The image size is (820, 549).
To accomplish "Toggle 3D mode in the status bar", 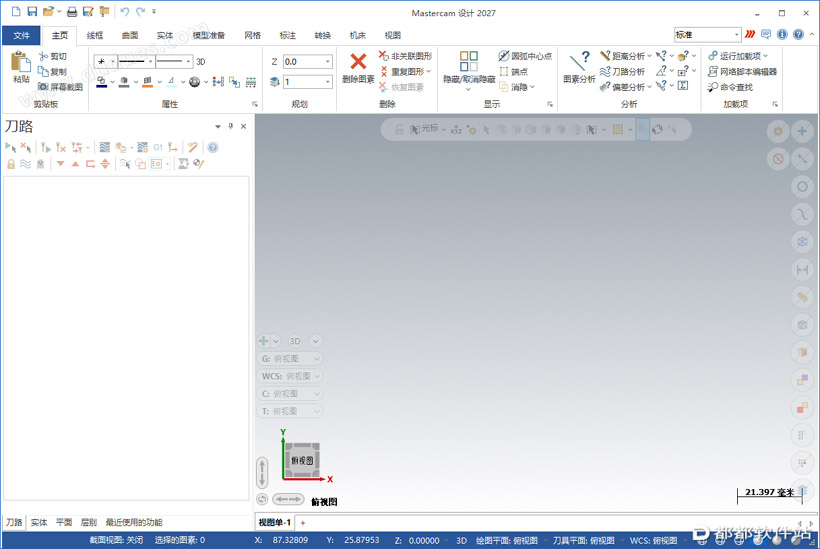I will tap(461, 540).
